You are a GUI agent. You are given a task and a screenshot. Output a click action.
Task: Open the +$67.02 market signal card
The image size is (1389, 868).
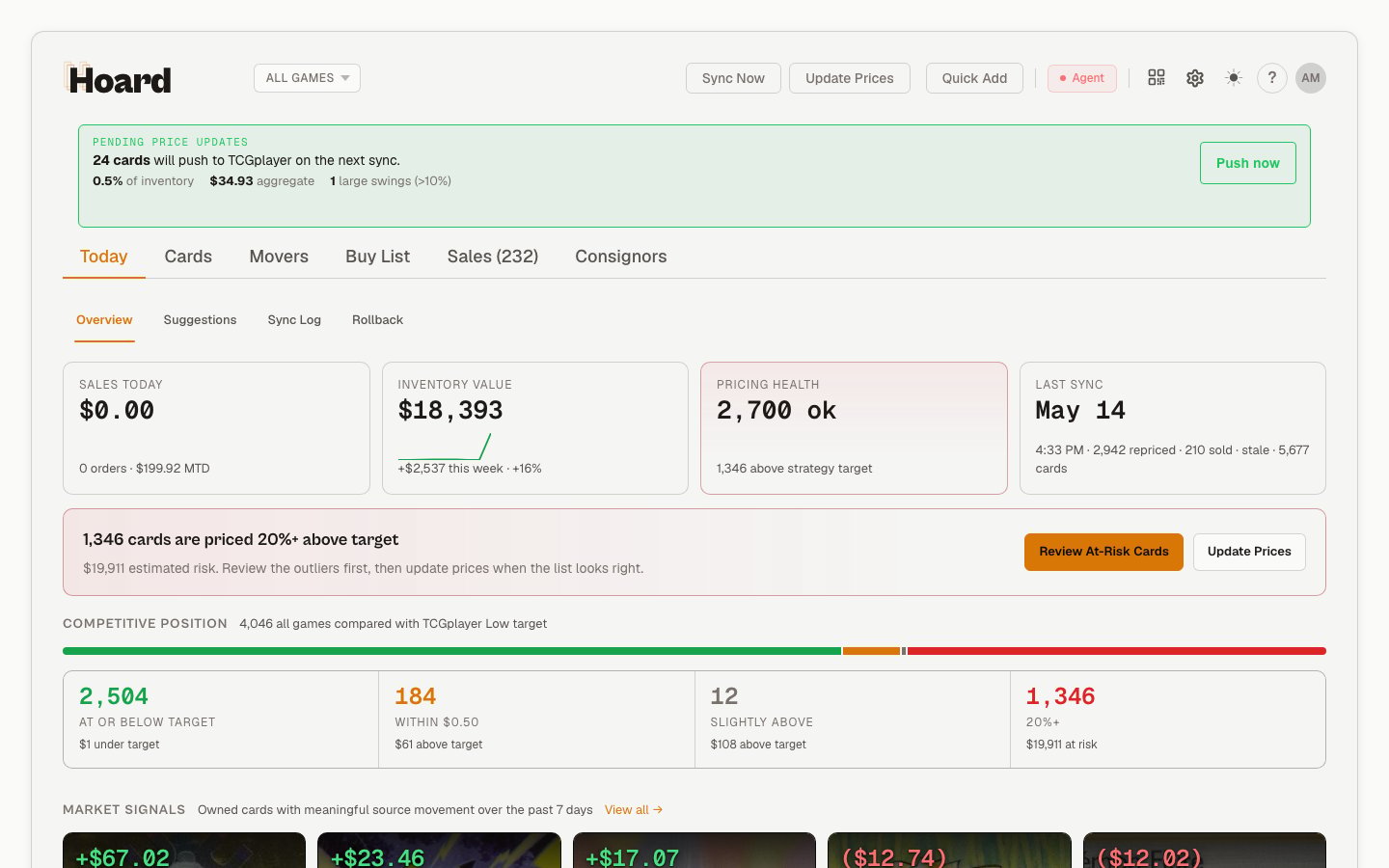pyautogui.click(x=184, y=851)
